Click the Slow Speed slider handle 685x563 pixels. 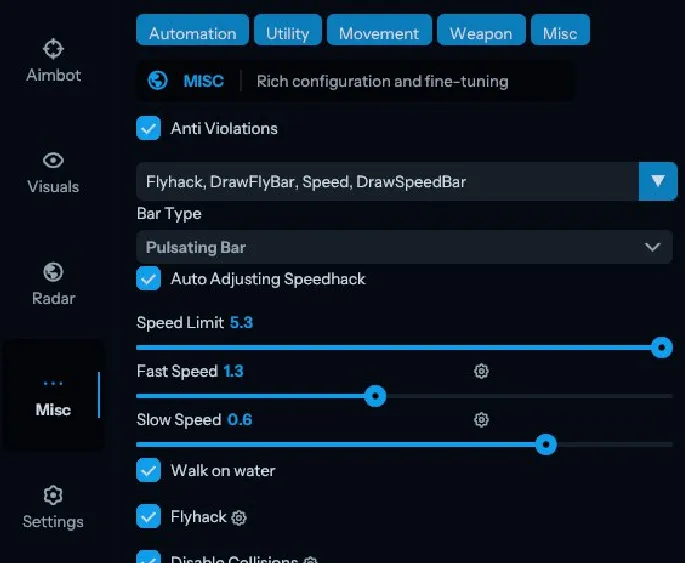545,444
